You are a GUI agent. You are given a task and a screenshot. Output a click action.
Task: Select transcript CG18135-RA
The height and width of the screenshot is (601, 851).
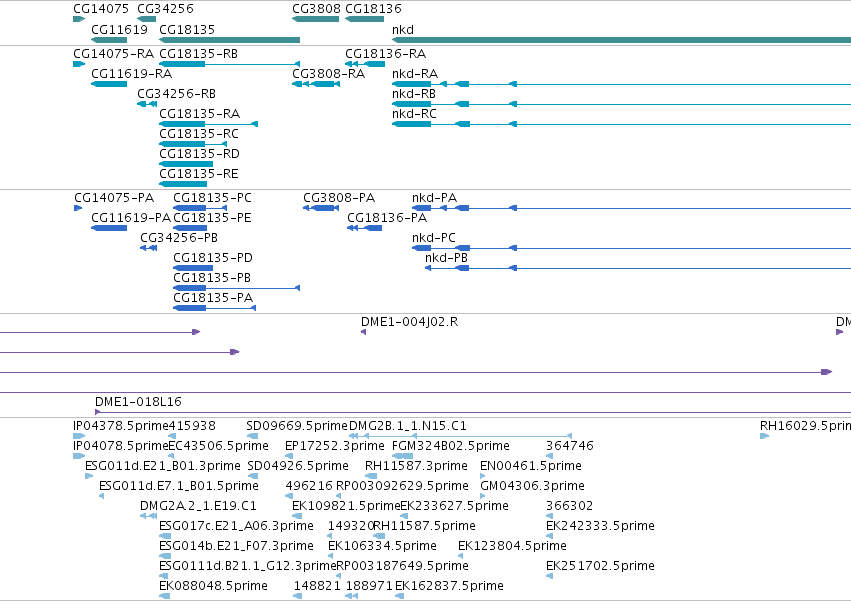point(199,114)
